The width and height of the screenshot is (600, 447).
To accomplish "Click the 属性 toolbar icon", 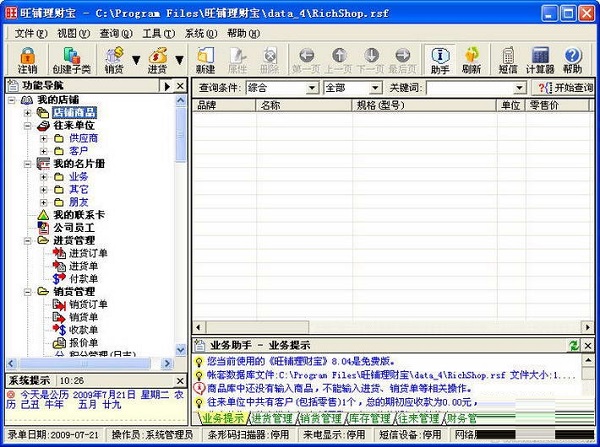I will tap(237, 60).
